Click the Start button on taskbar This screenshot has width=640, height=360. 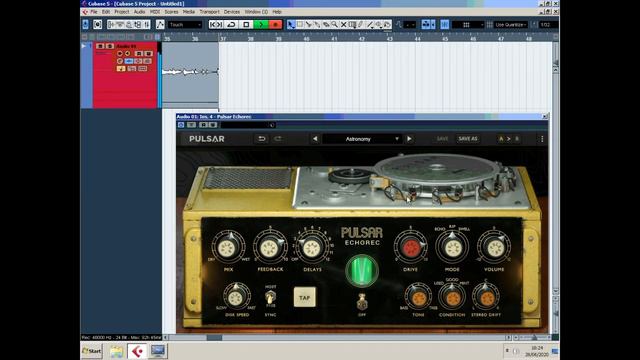(x=92, y=351)
